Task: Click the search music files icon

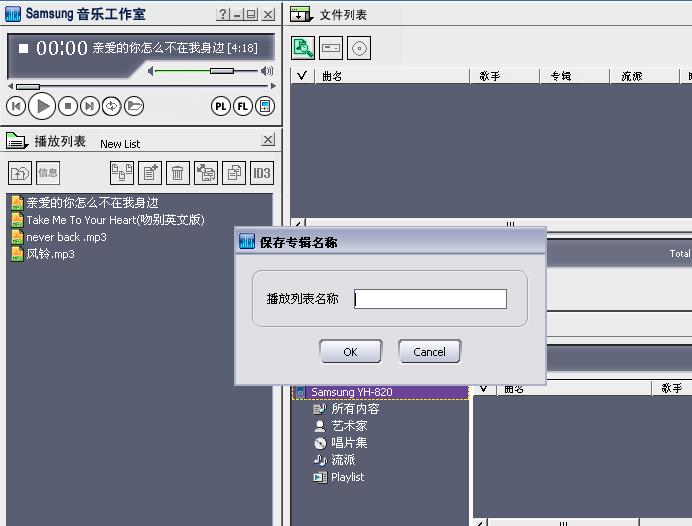Action: coord(303,48)
